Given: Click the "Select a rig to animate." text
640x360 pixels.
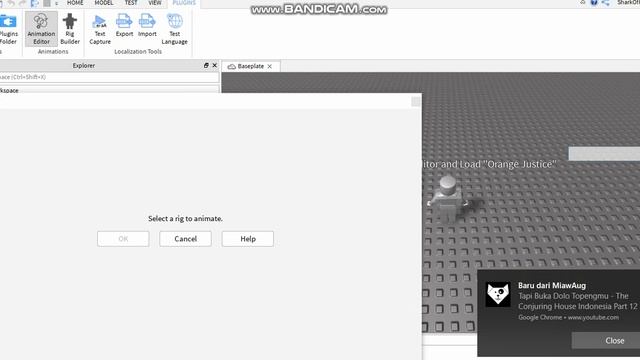Looking at the screenshot, I should pyautogui.click(x=185, y=219).
